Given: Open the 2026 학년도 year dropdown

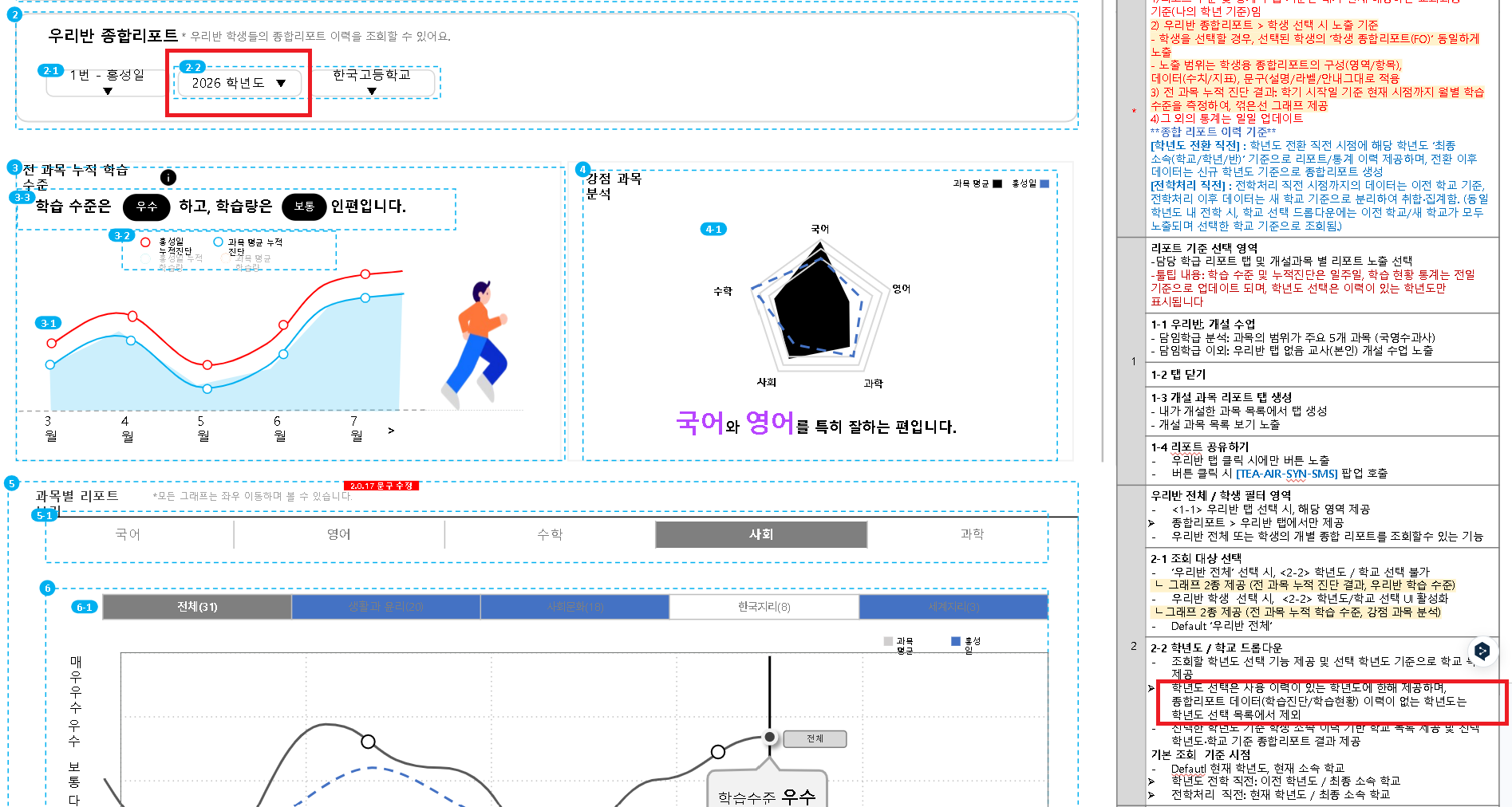Looking at the screenshot, I should point(239,83).
